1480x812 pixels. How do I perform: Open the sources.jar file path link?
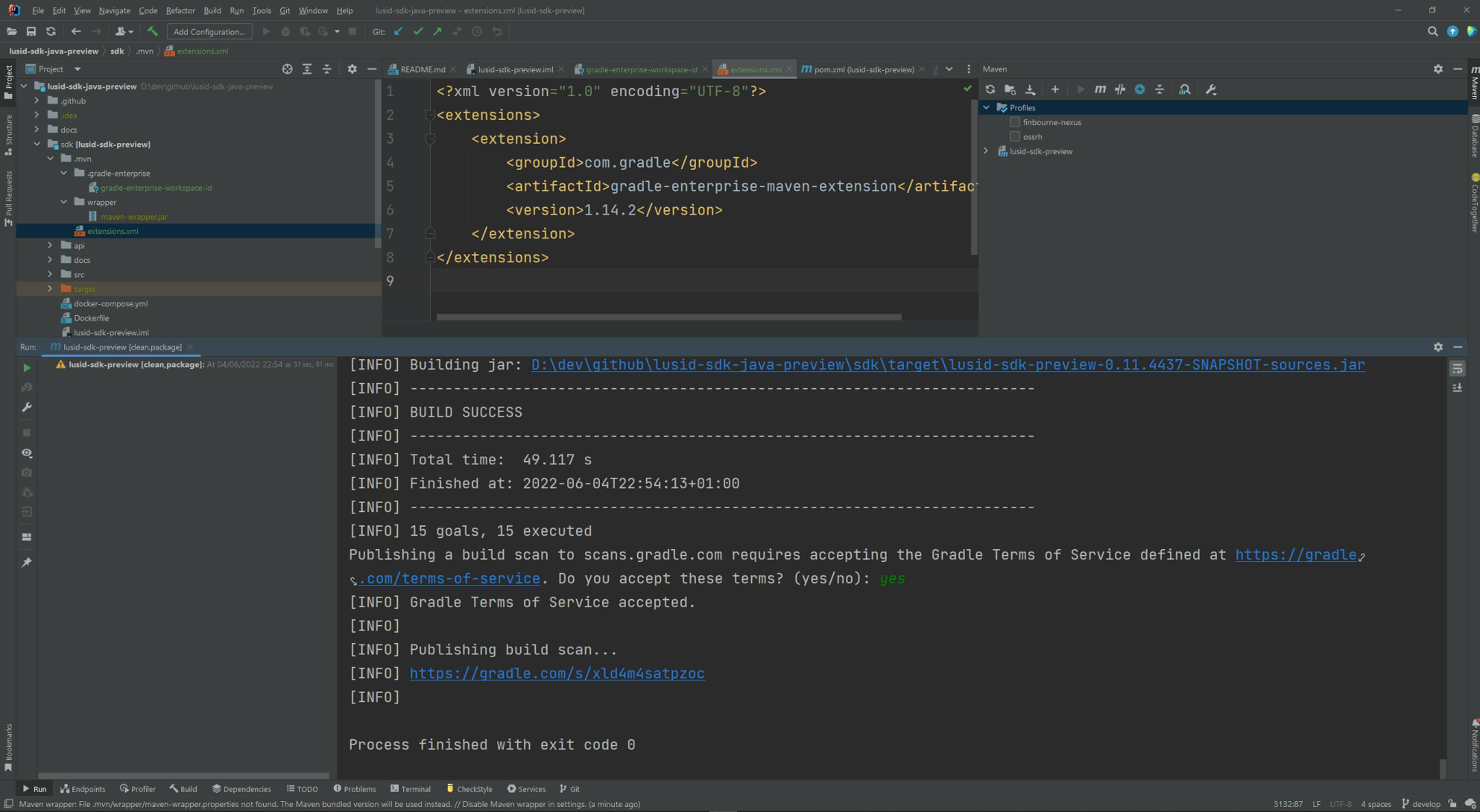(x=948, y=365)
